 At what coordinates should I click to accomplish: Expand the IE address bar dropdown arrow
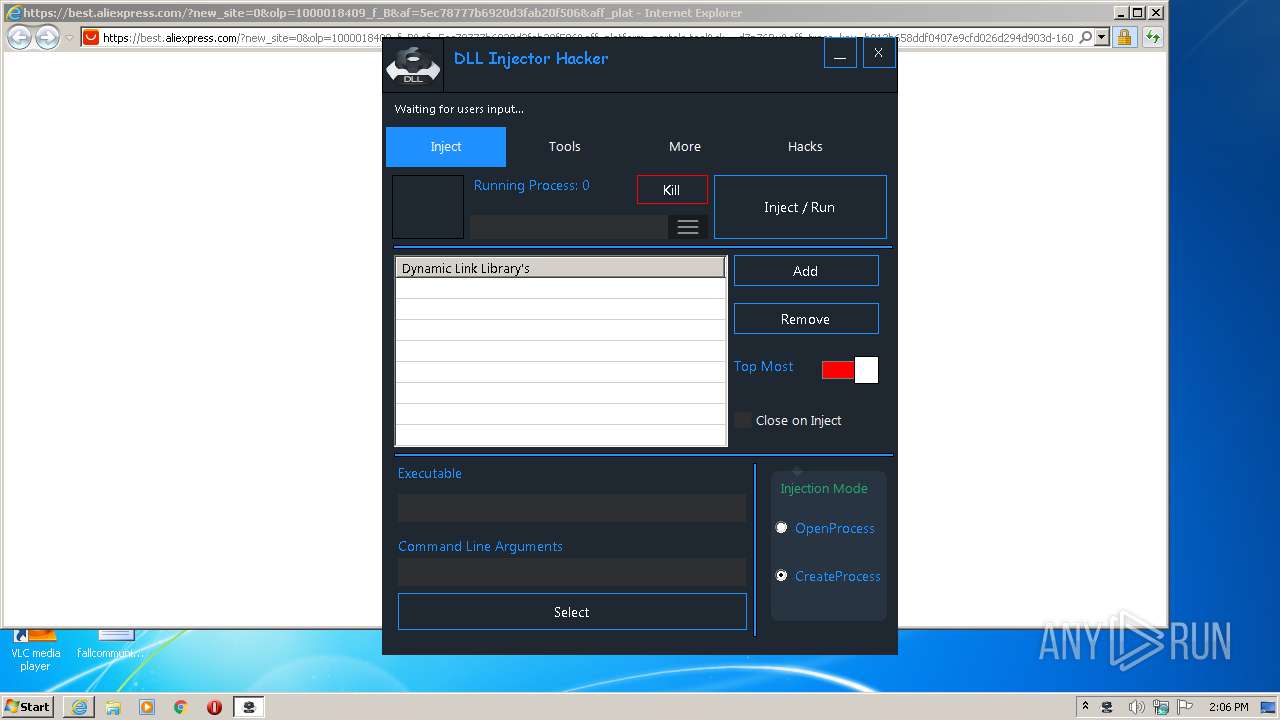click(x=1102, y=38)
